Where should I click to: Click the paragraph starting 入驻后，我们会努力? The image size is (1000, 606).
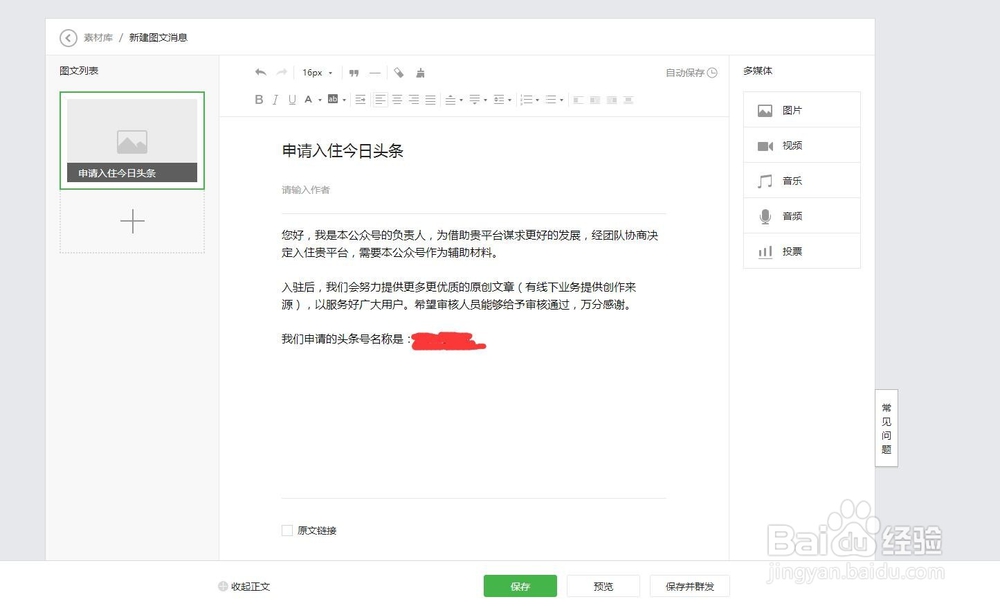459,295
